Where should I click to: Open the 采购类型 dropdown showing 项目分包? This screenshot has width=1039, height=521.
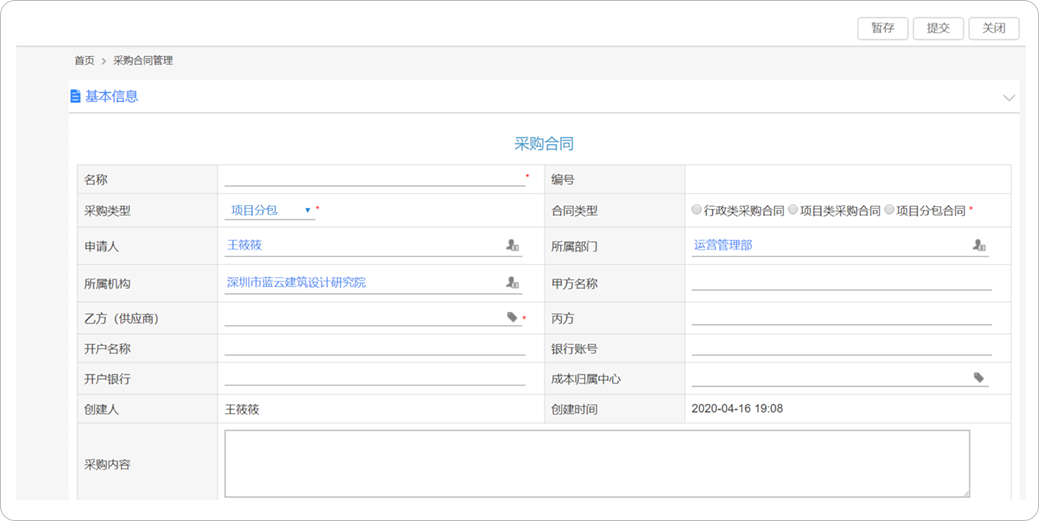point(270,211)
